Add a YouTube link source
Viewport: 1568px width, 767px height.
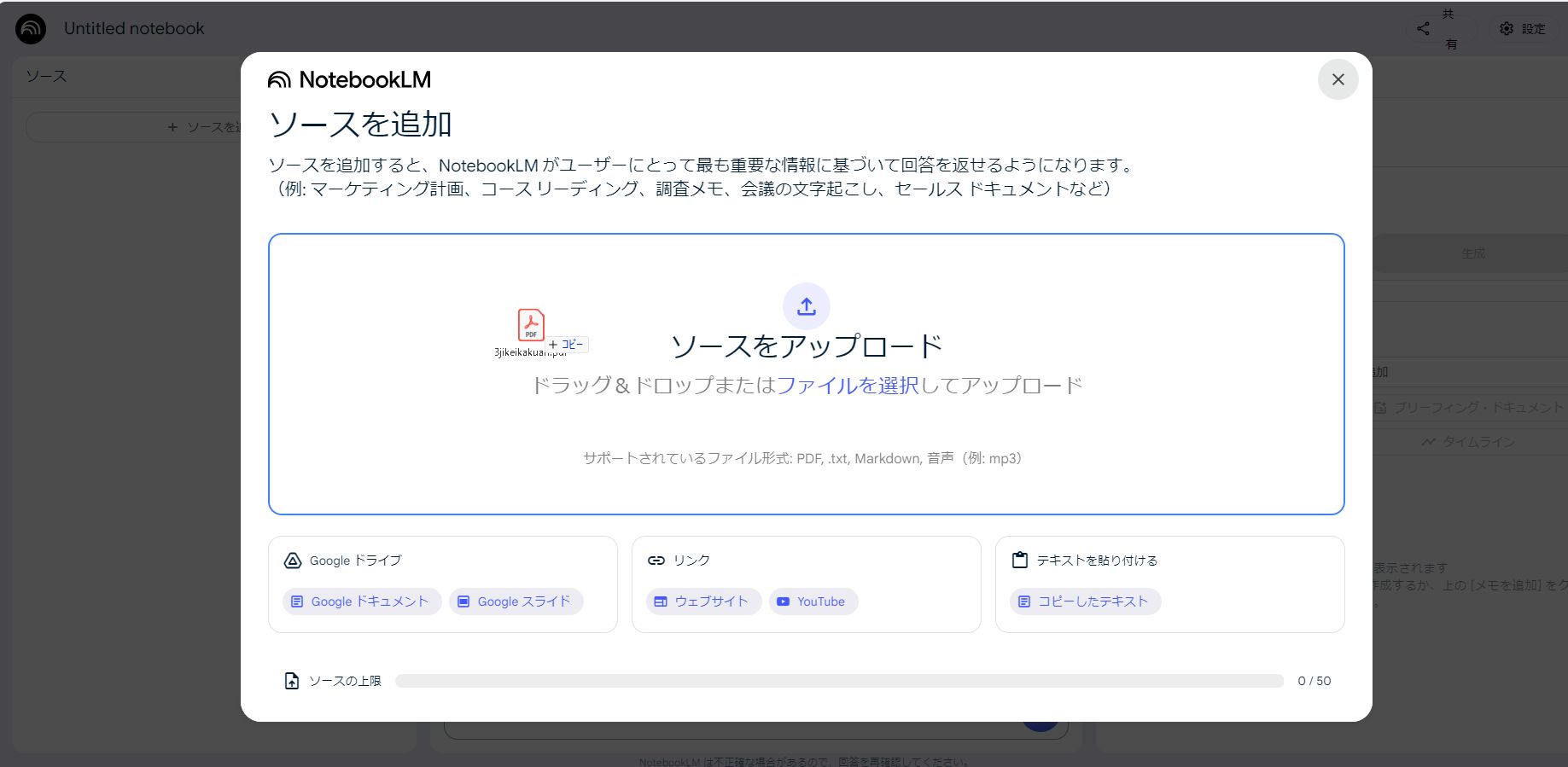point(813,601)
